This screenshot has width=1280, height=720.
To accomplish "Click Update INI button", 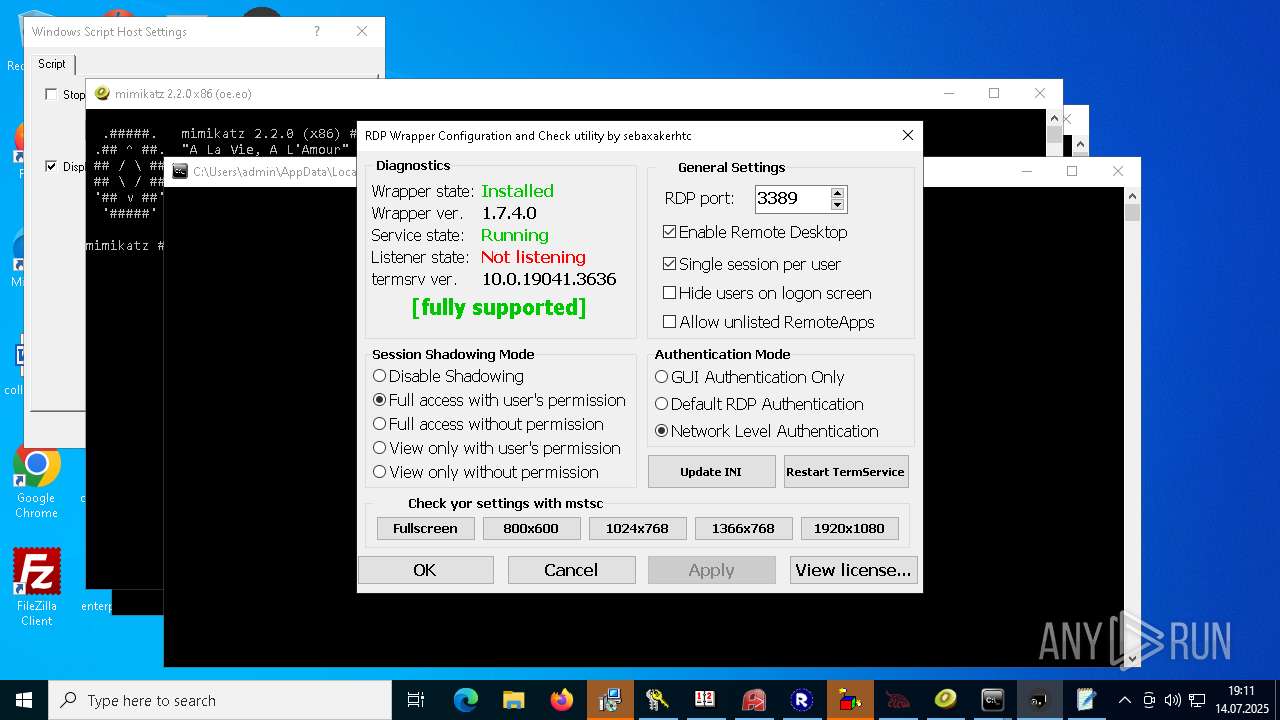I will tap(711, 472).
